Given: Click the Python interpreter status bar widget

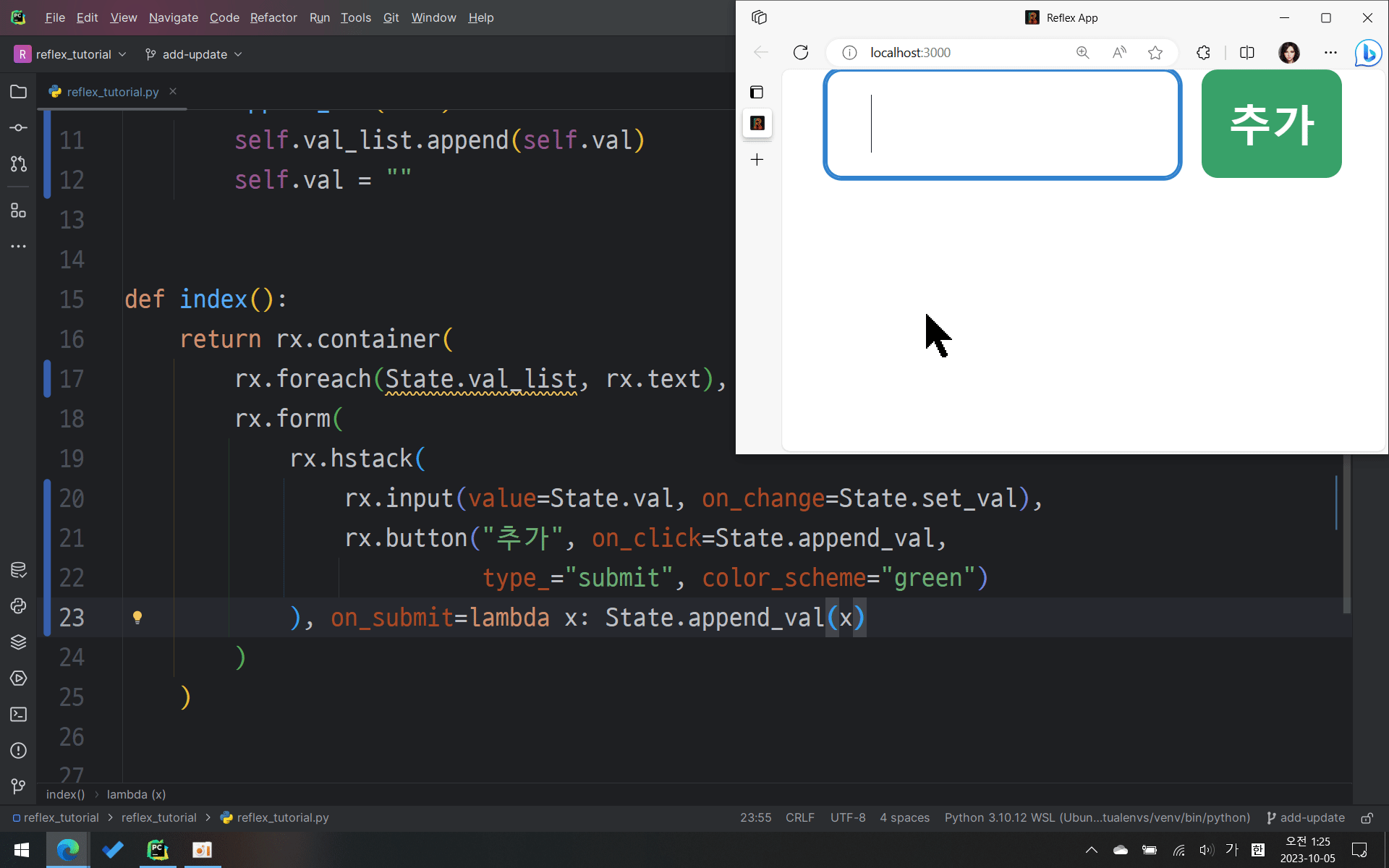Looking at the screenshot, I should pyautogui.click(x=1097, y=818).
